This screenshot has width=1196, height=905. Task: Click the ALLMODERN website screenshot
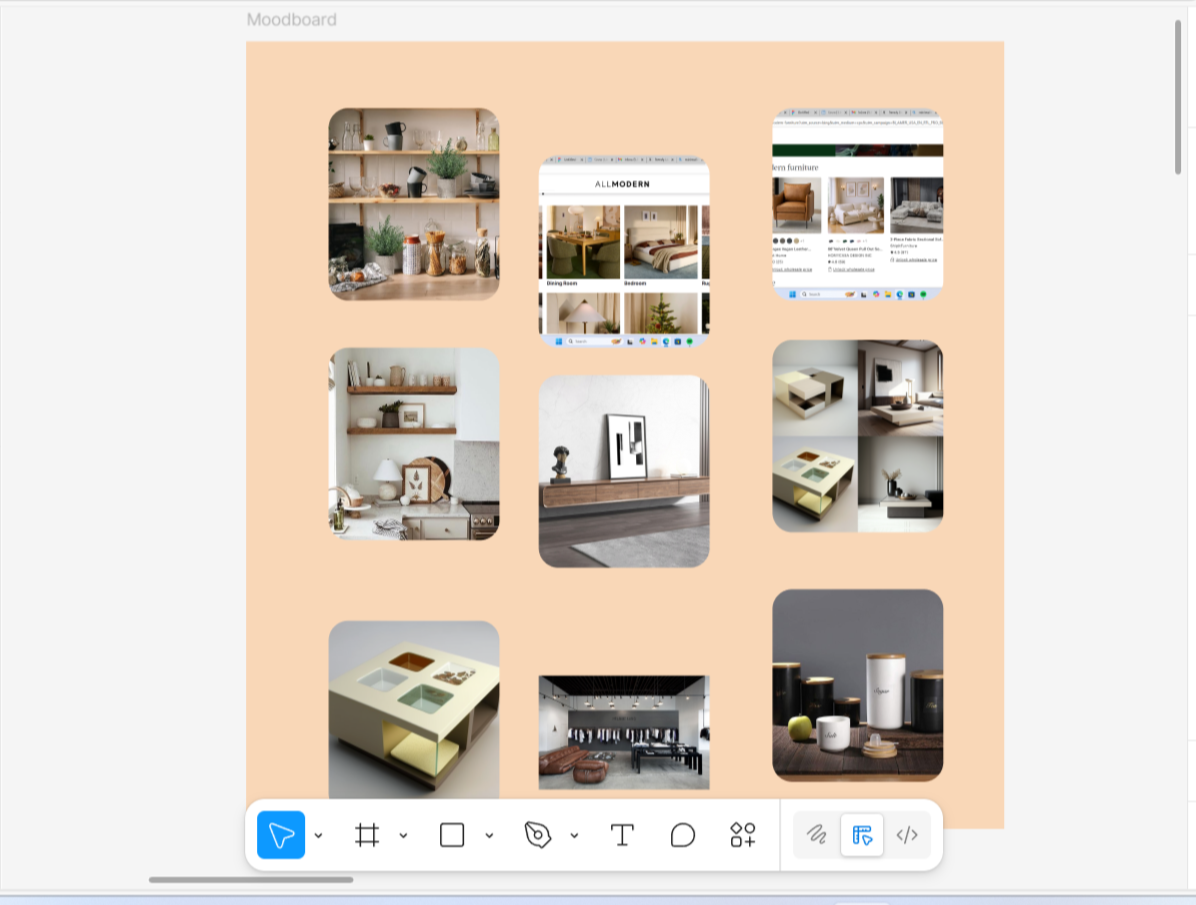click(623, 250)
